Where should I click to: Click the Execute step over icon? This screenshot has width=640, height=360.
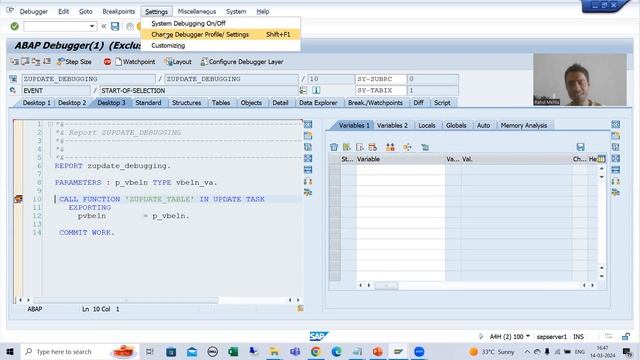[25, 62]
